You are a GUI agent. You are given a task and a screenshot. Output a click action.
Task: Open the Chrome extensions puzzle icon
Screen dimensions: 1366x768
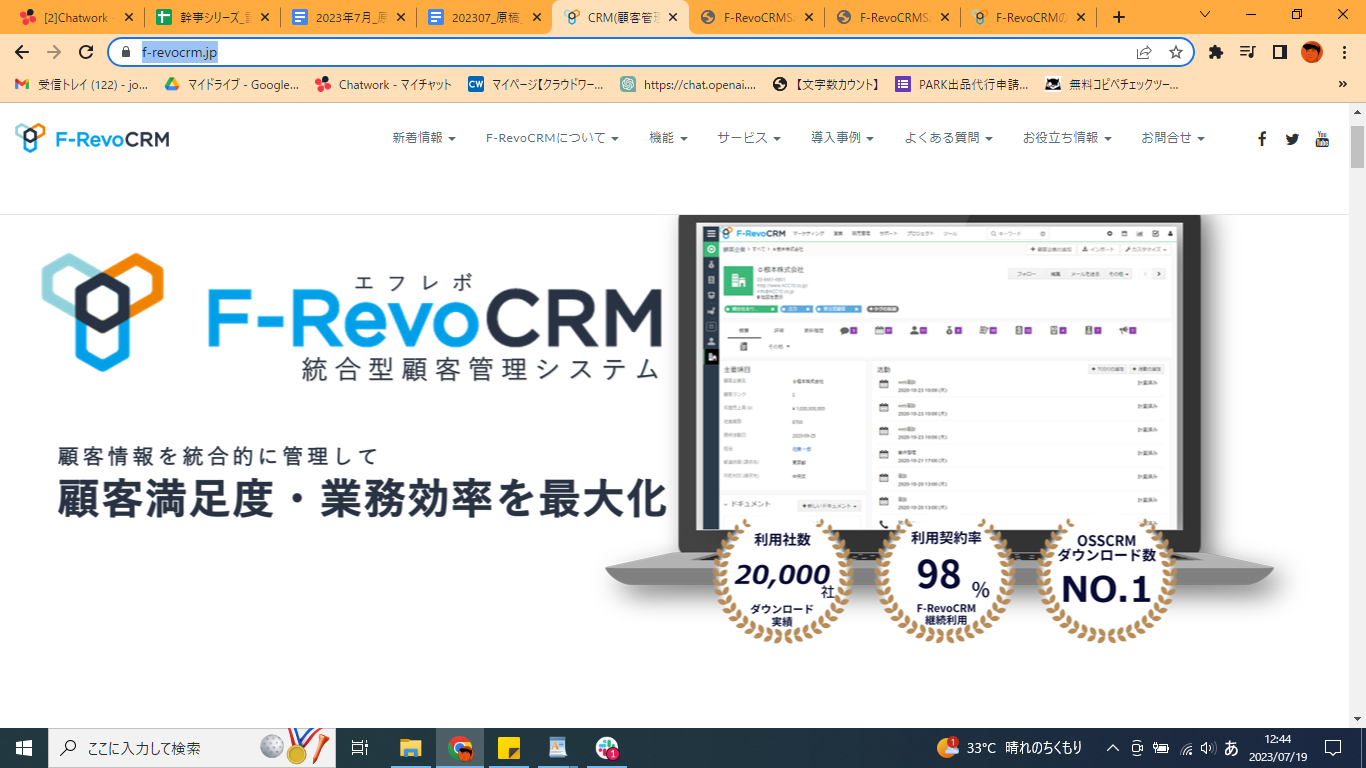click(1216, 52)
